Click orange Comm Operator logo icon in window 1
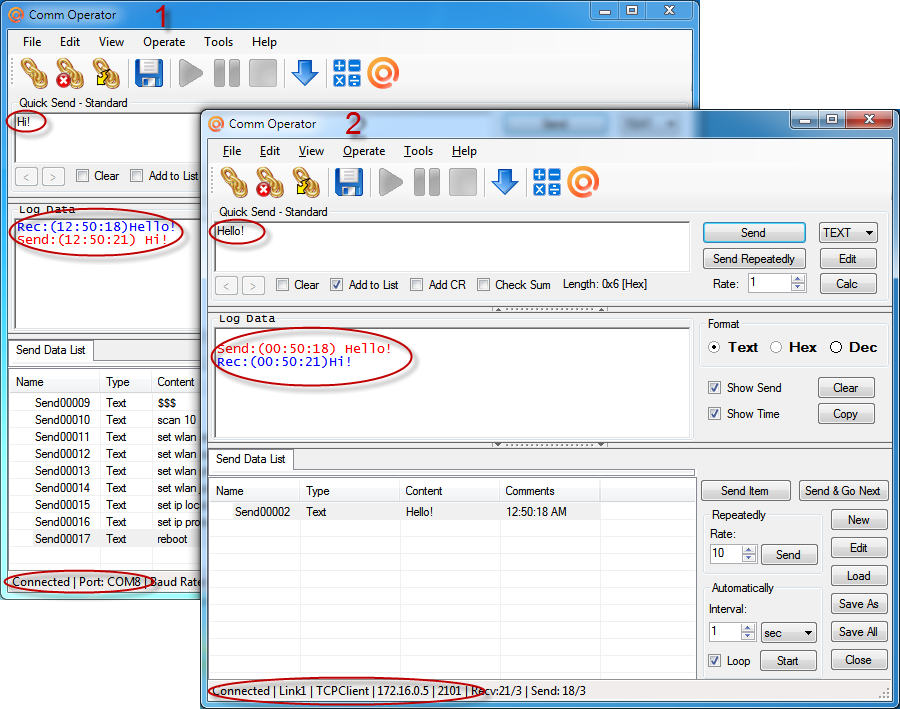The height and width of the screenshot is (709, 900). point(383,73)
